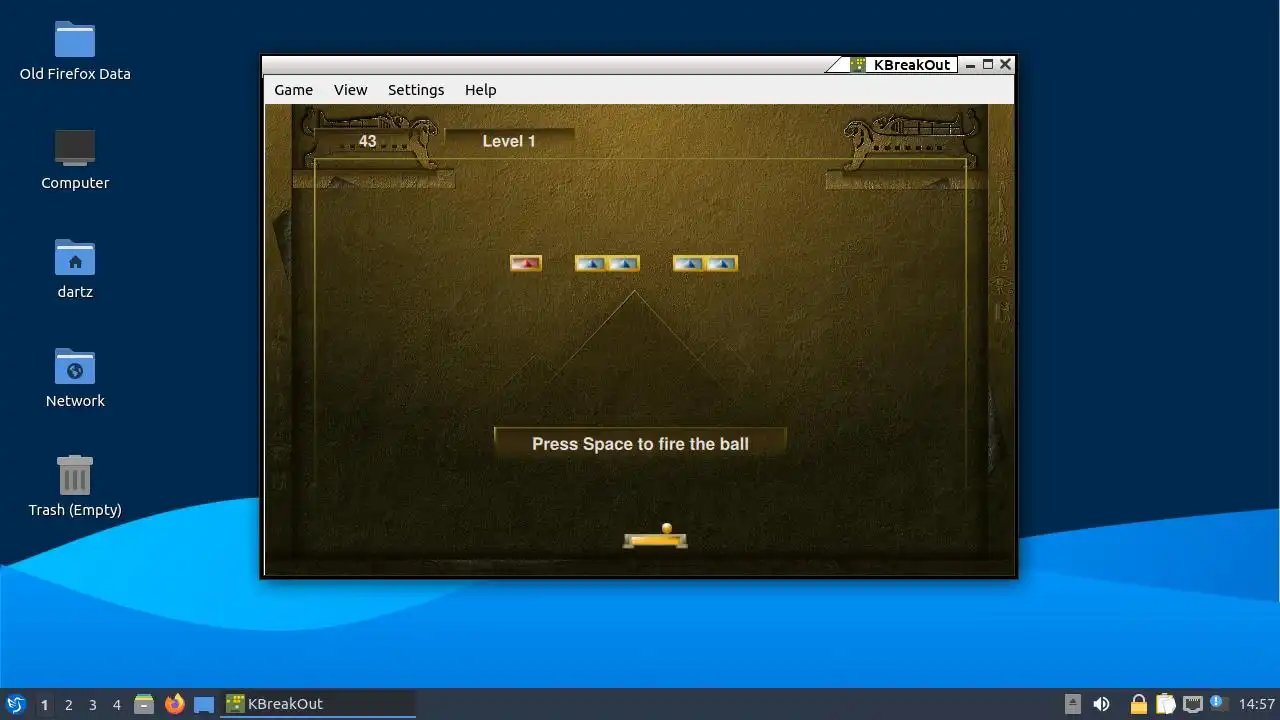This screenshot has height=720, width=1280.
Task: Maximize the KBreakOut window
Action: [x=988, y=65]
